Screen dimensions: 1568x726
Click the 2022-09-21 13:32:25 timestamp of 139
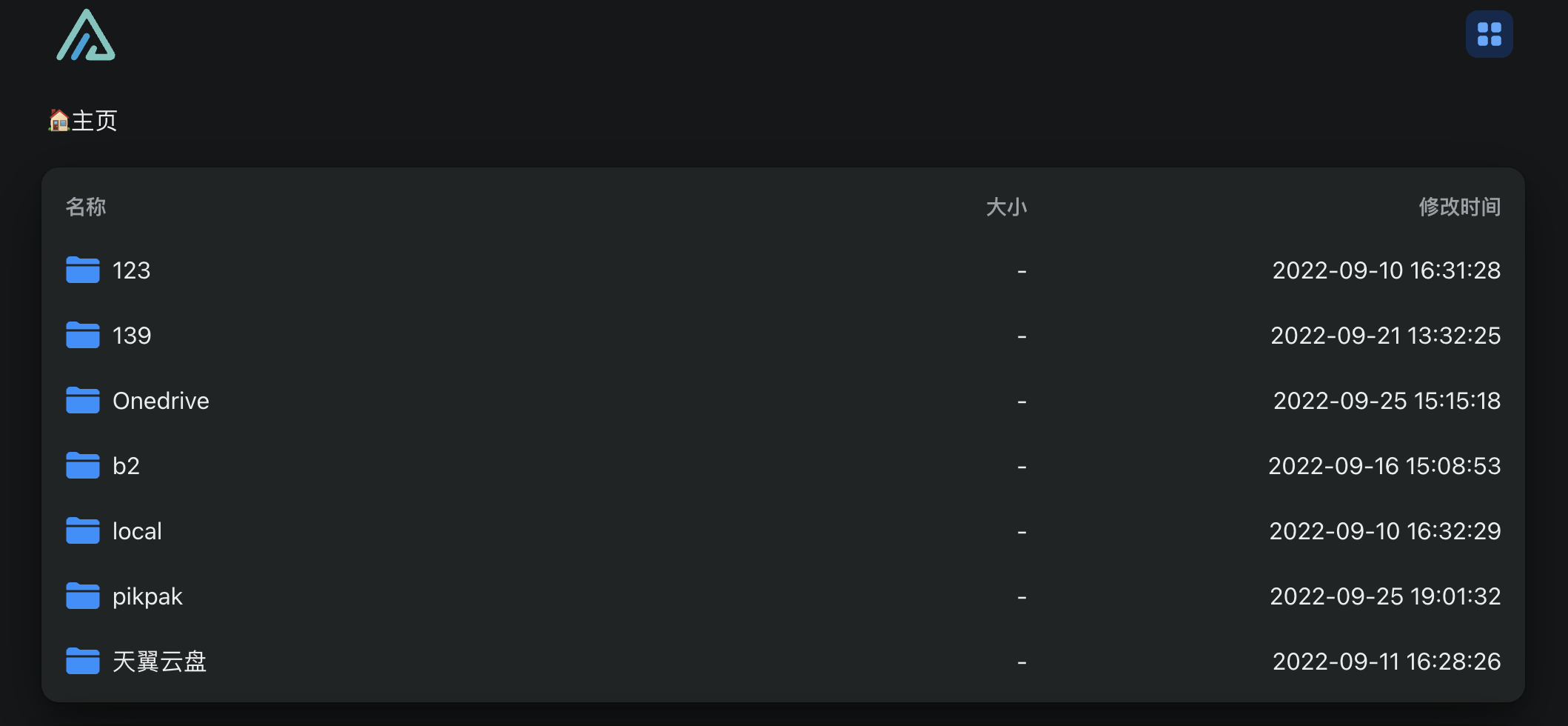[1385, 336]
